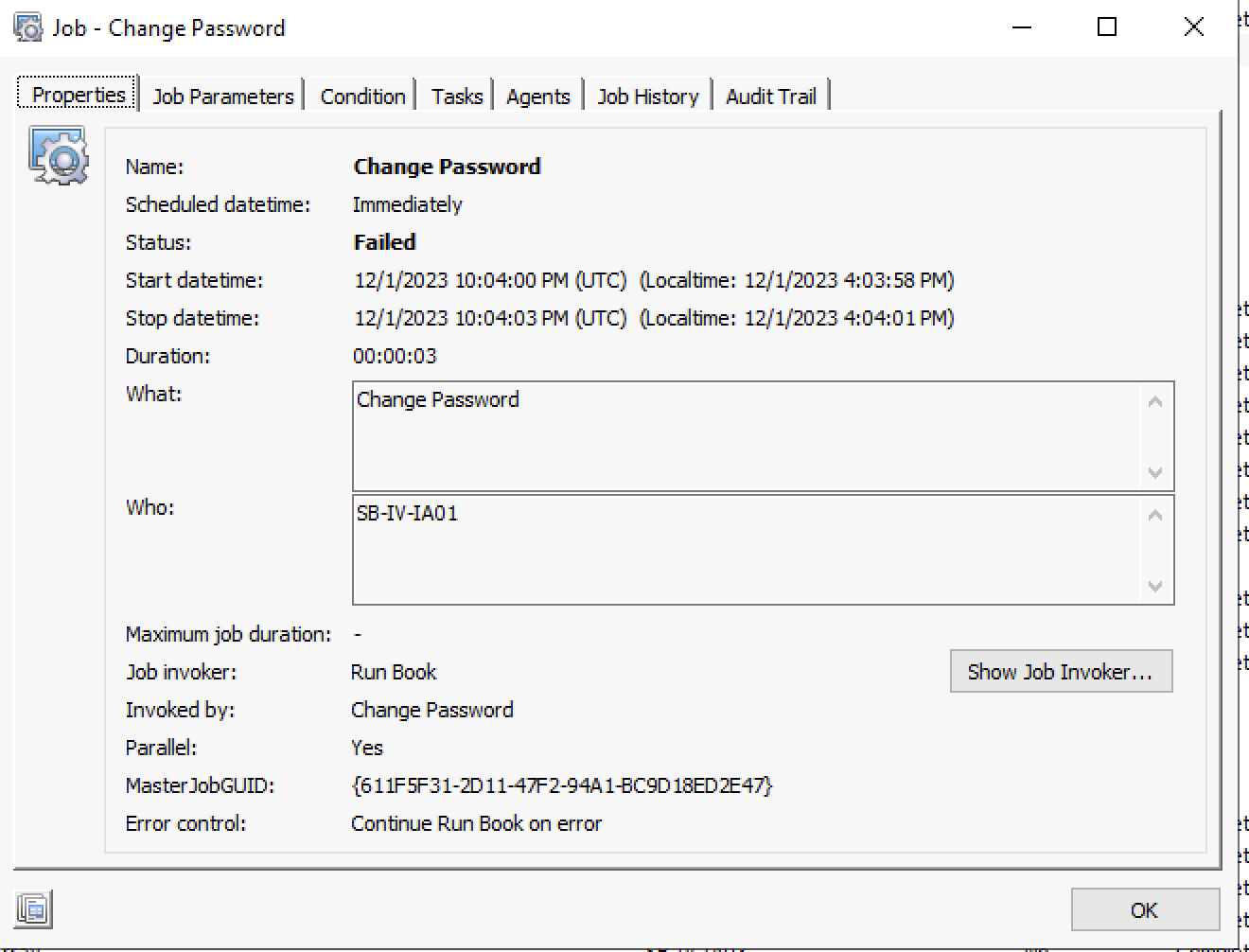Click the Who box scroll down arrow
Viewport: 1249px width, 952px height.
1155,586
